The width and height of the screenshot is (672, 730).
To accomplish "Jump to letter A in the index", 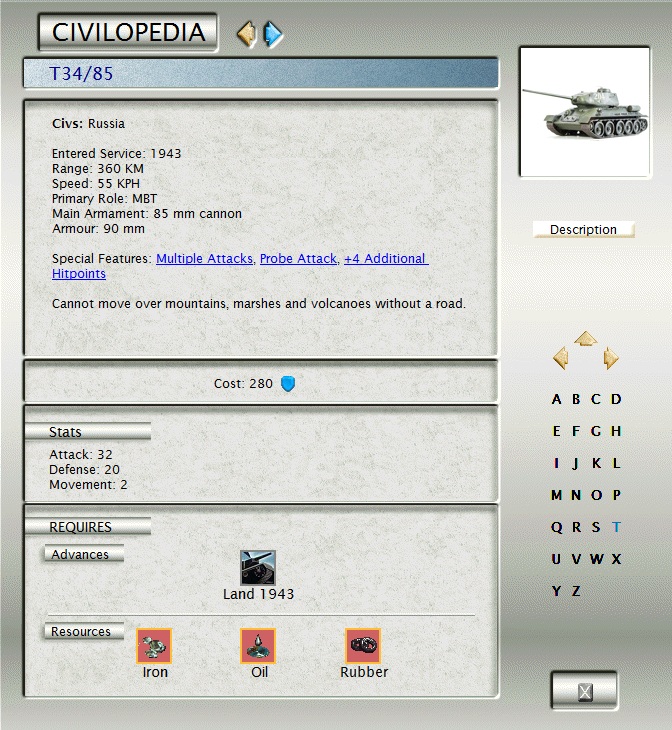I will (x=557, y=399).
